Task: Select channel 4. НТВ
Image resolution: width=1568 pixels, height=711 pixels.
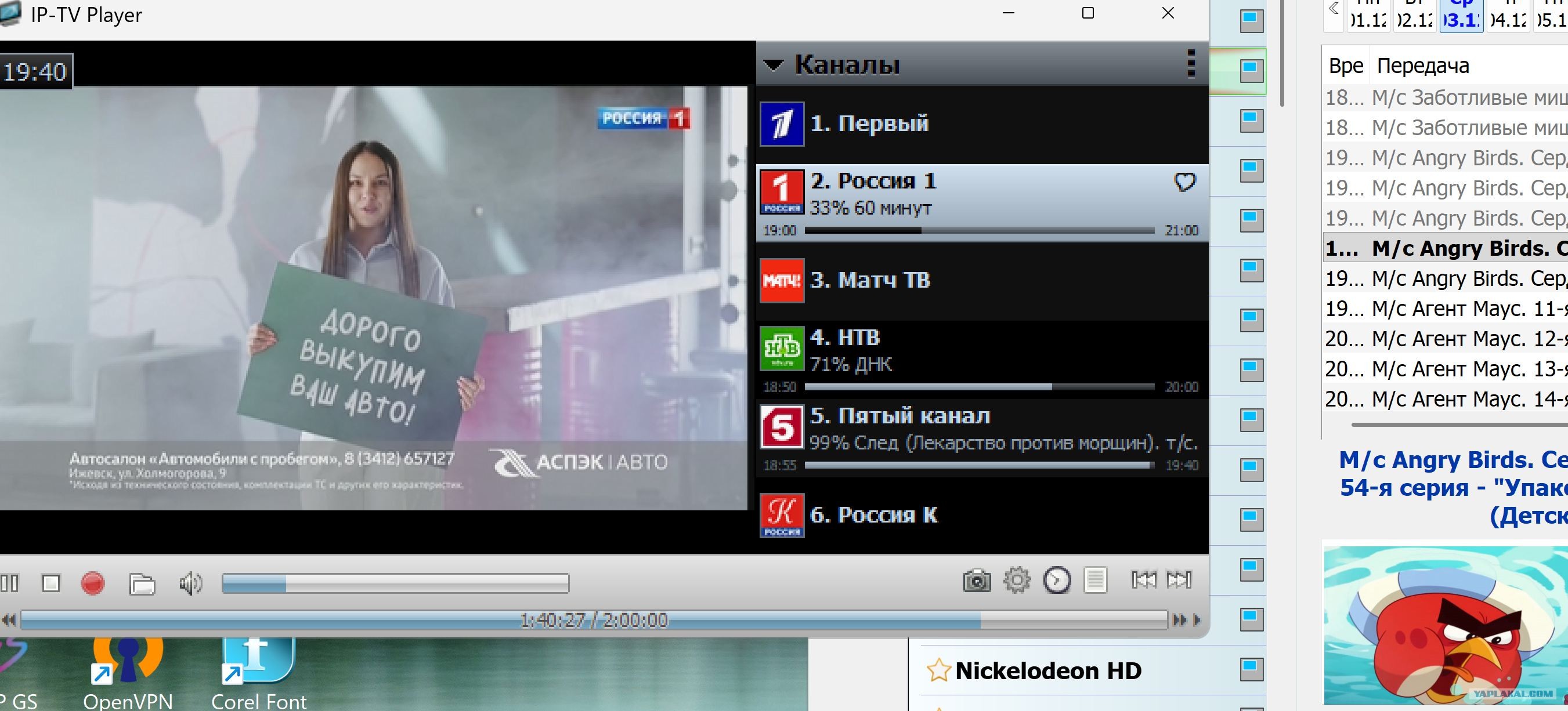Action: coord(982,360)
